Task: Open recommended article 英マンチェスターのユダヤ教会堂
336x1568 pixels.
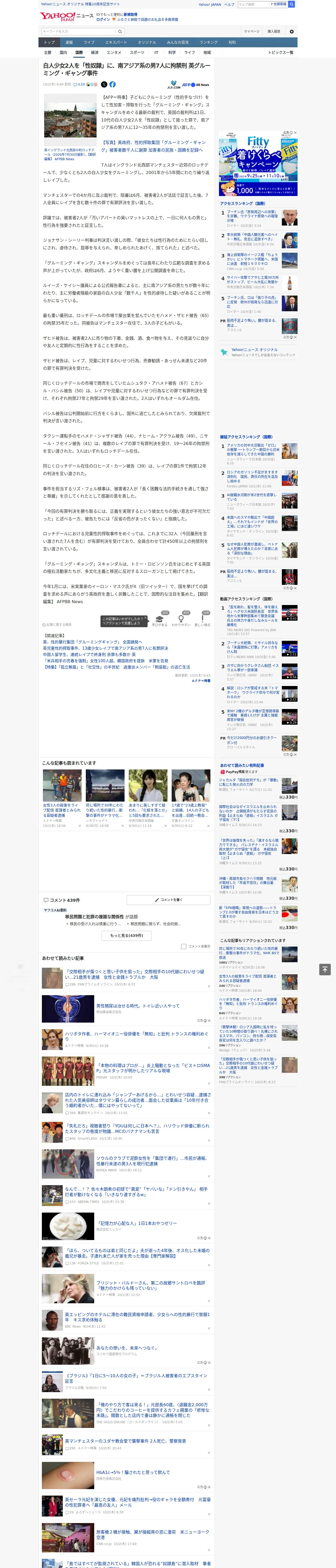Action: pos(126,1441)
